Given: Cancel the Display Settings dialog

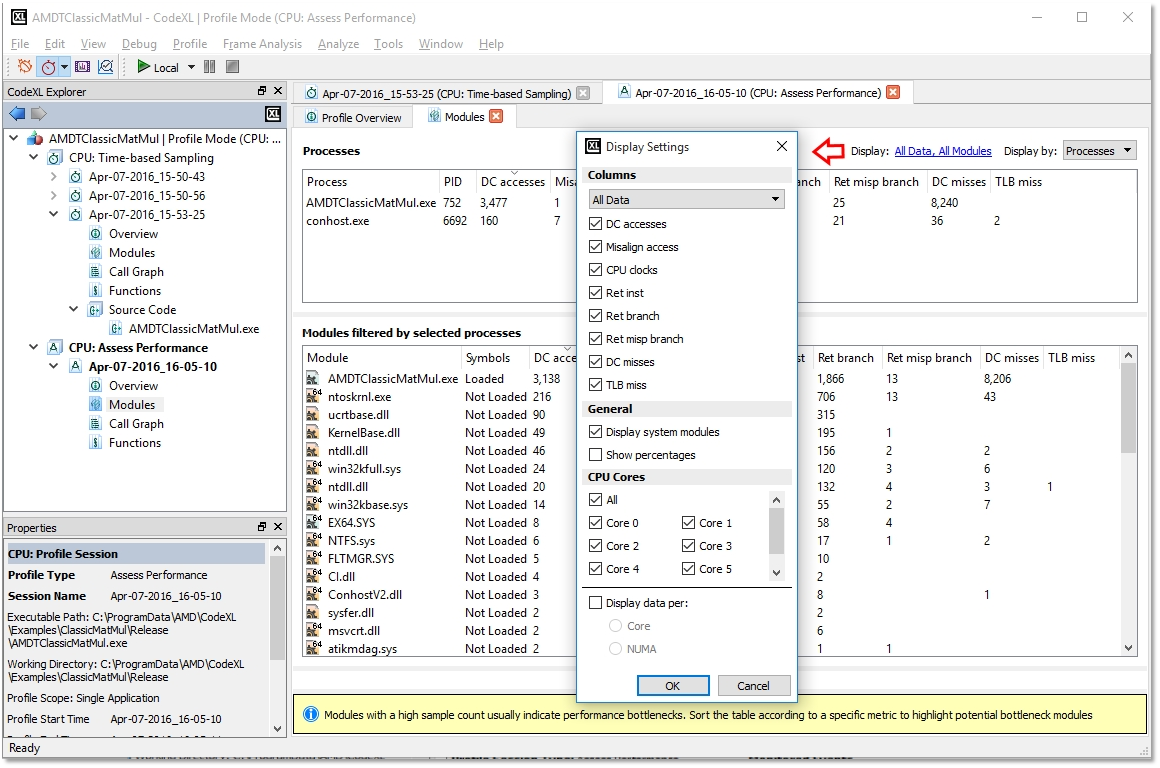Looking at the screenshot, I should point(753,686).
